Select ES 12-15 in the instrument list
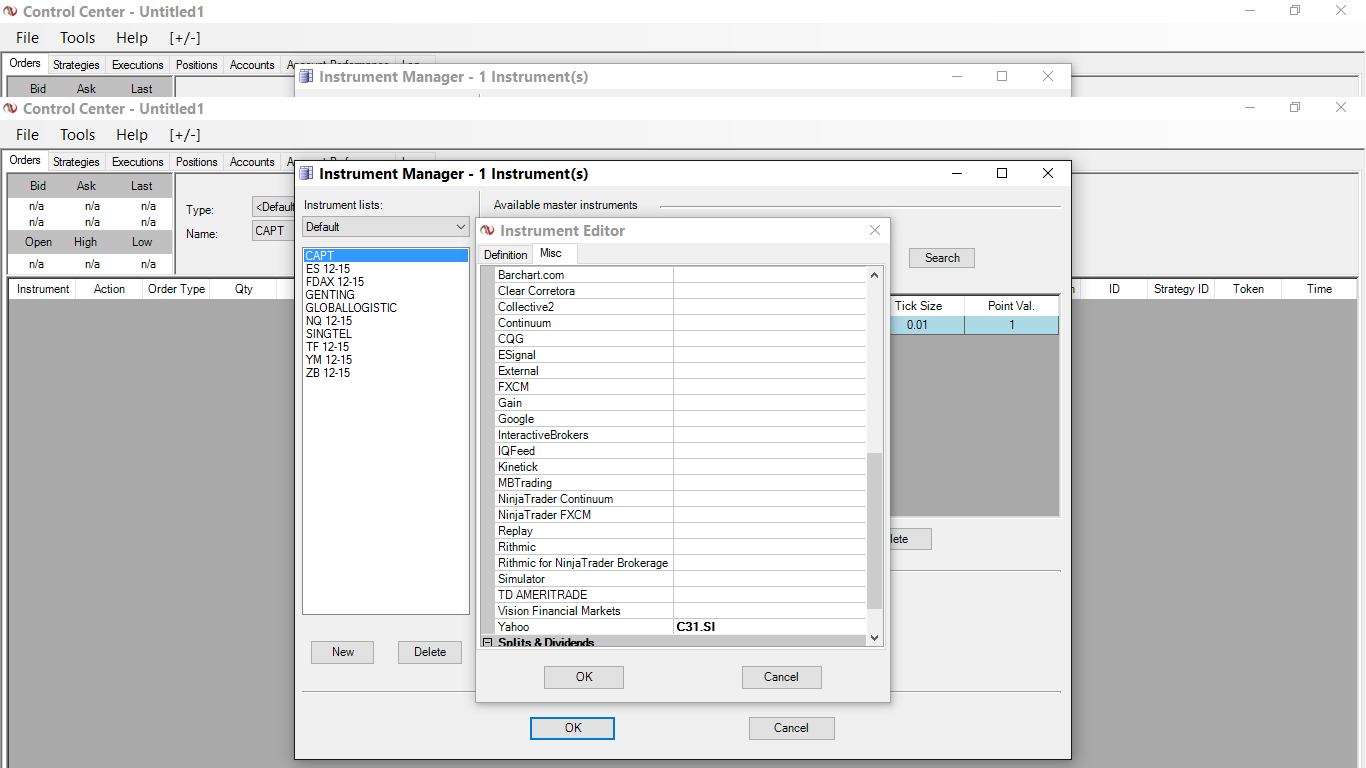1366x768 pixels. (328, 269)
